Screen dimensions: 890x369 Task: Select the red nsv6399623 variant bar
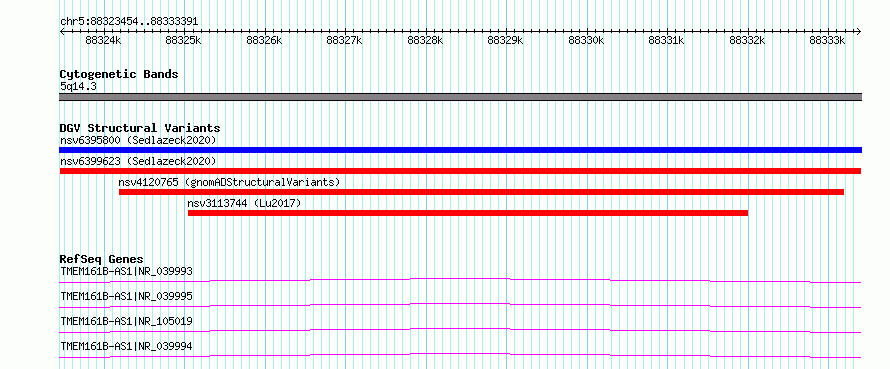click(x=460, y=171)
